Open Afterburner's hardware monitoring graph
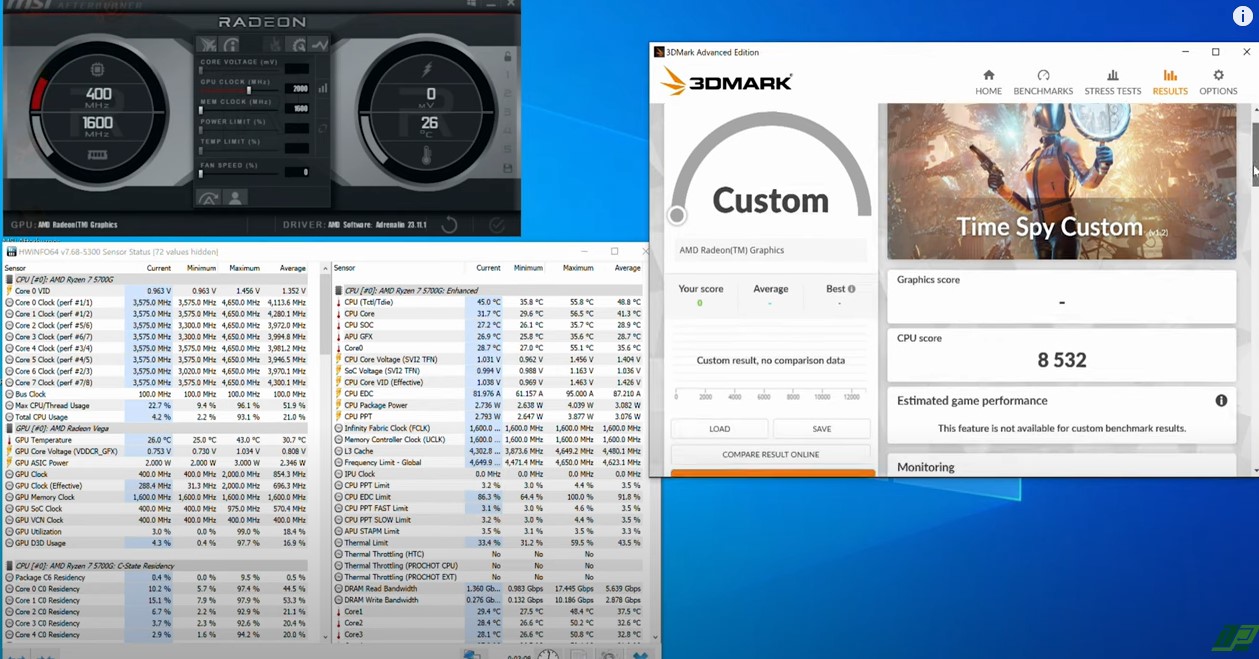Image resolution: width=1259 pixels, height=659 pixels. tap(320, 44)
